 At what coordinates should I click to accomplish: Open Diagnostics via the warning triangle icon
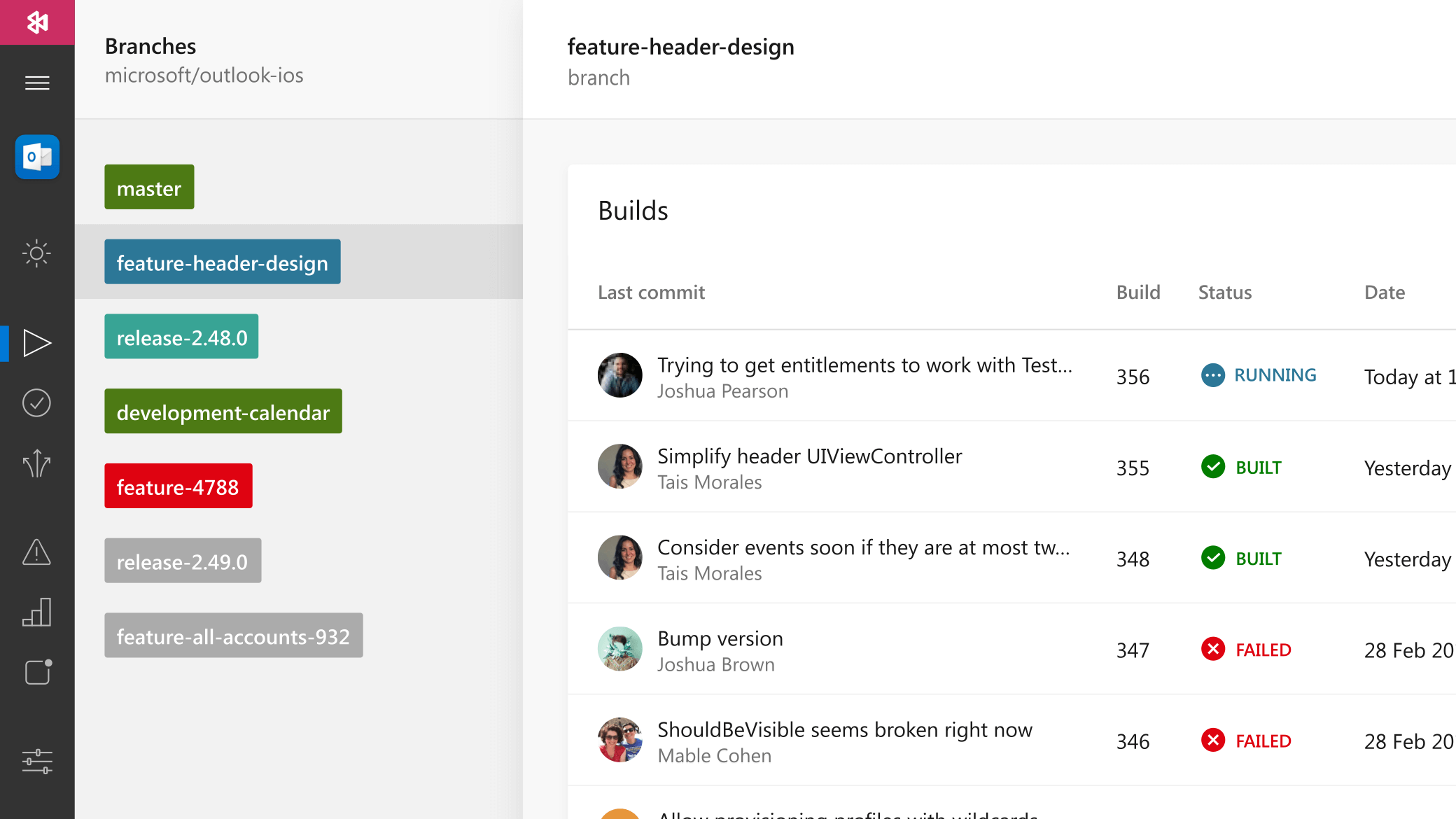[36, 553]
